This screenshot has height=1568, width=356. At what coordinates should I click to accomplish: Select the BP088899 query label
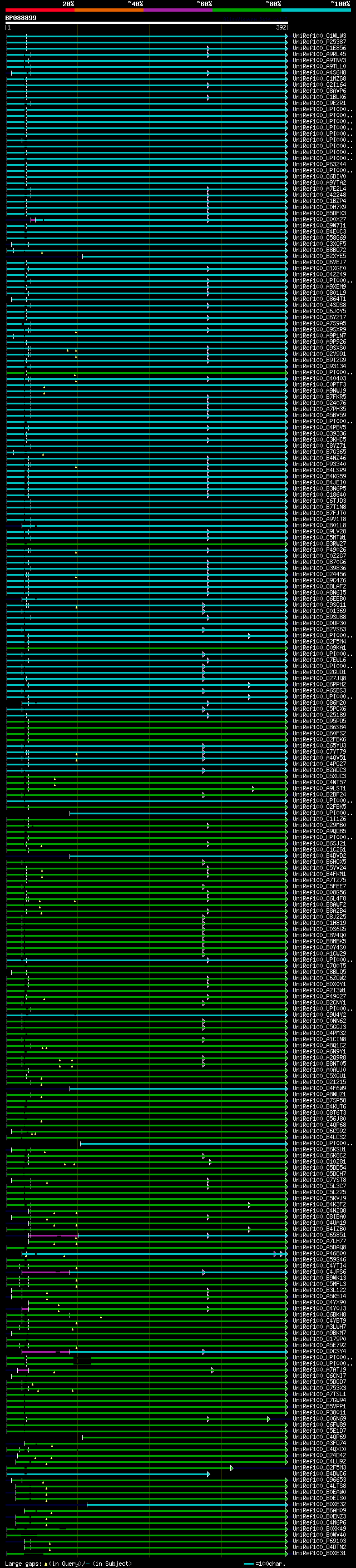click(x=21, y=18)
